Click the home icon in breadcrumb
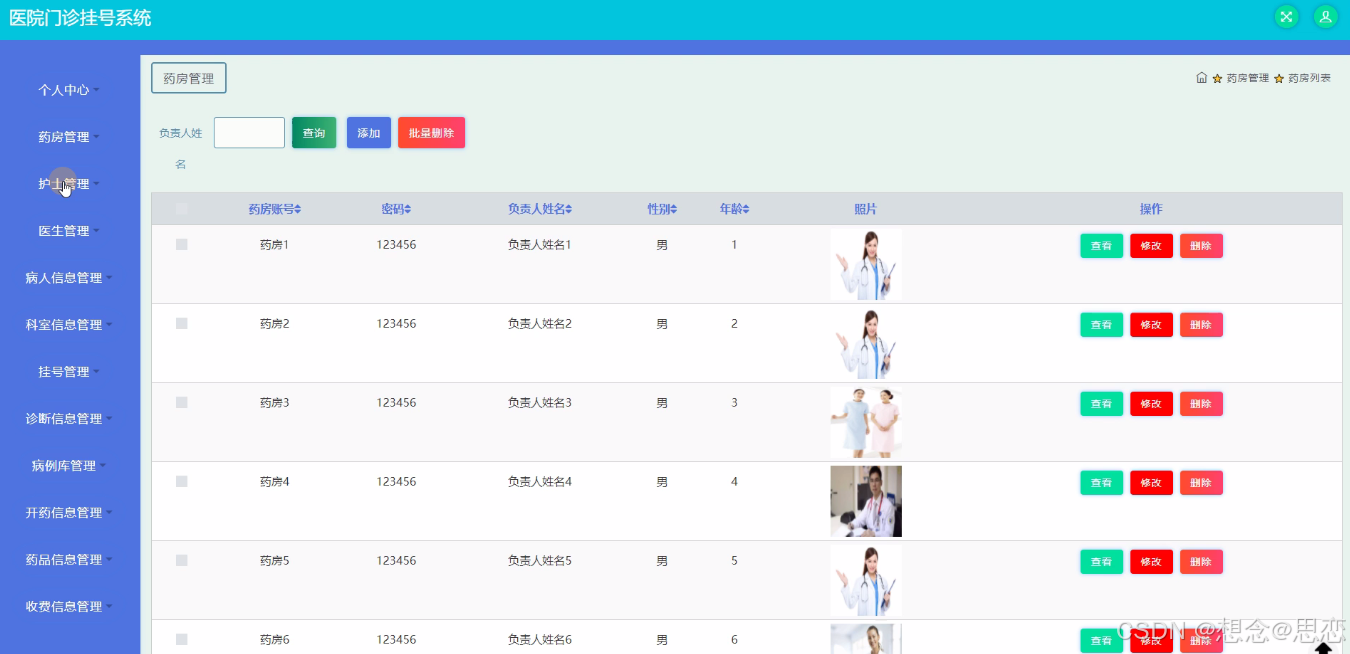 [1202, 78]
